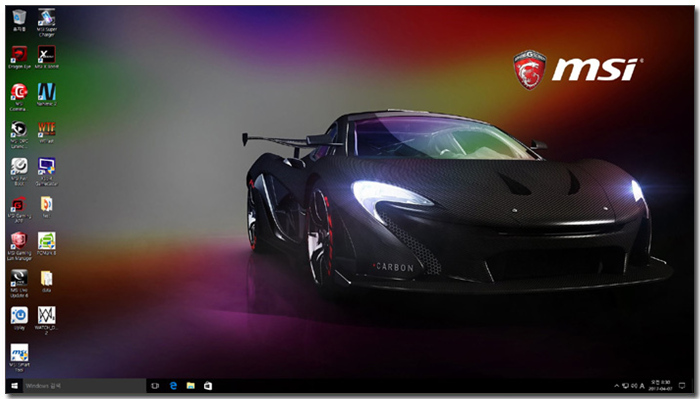Open the data folder on desktop
The width and height of the screenshot is (700, 399).
[x=46, y=281]
